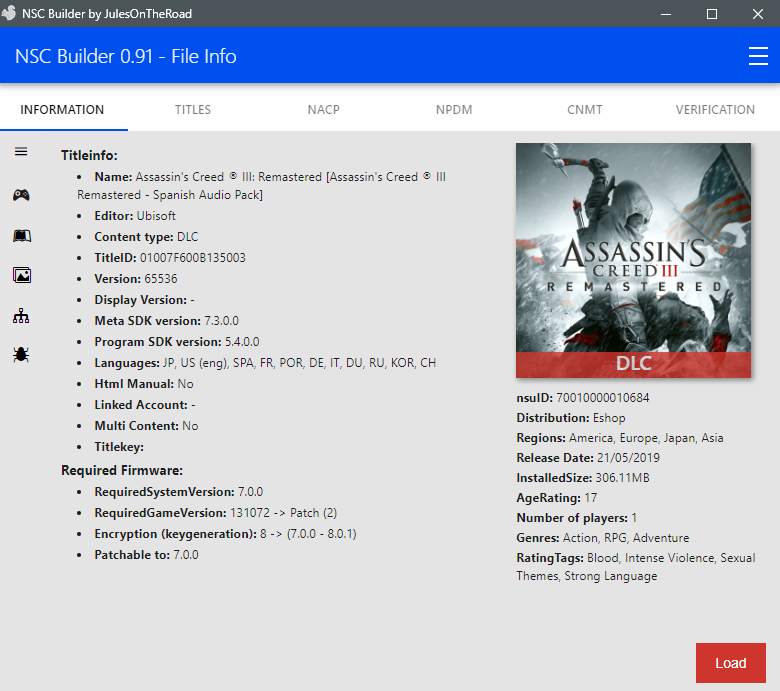Select the hierarchy tree sidebar icon

[x=21, y=316]
